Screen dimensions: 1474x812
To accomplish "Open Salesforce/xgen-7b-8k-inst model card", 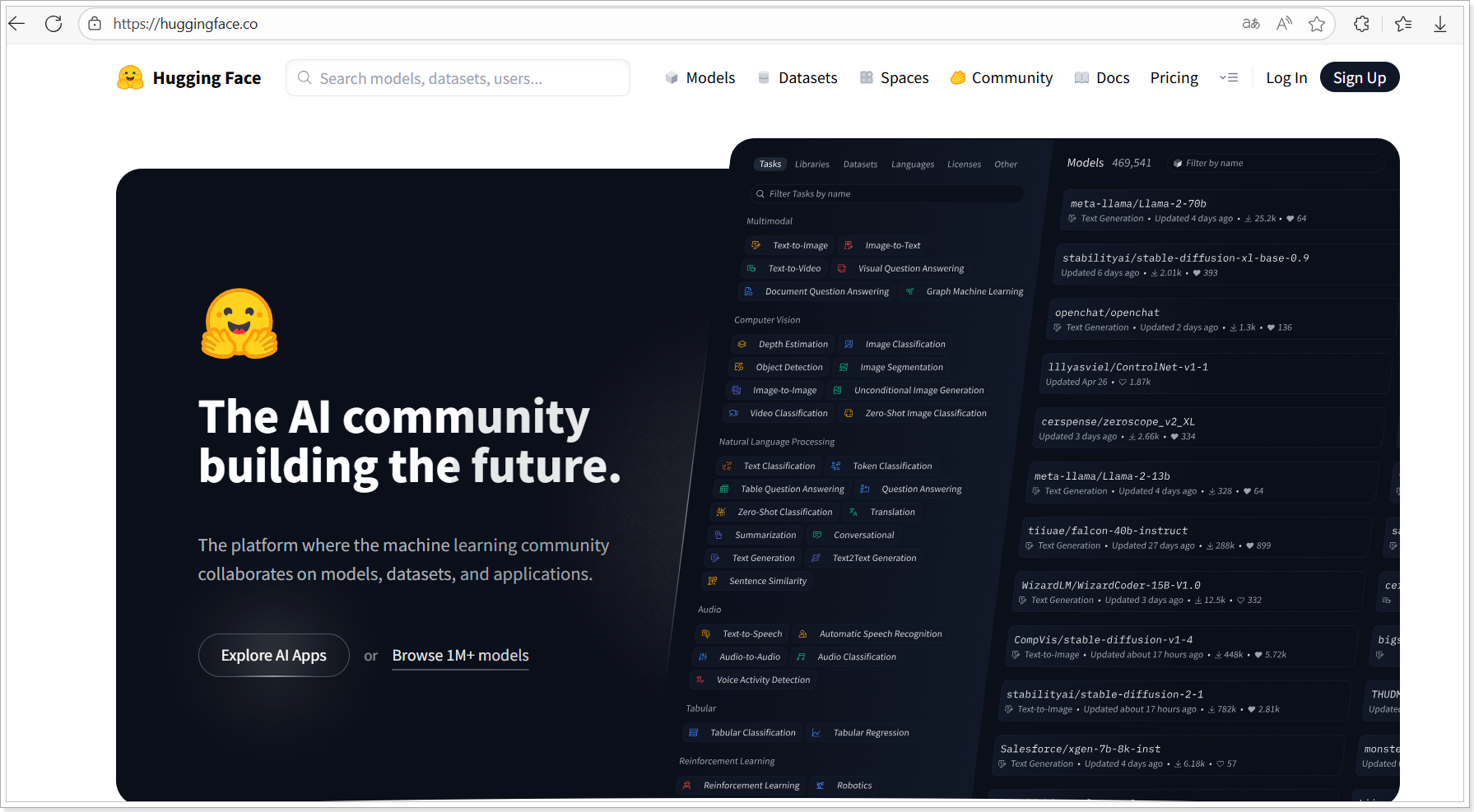I will click(x=1169, y=755).
